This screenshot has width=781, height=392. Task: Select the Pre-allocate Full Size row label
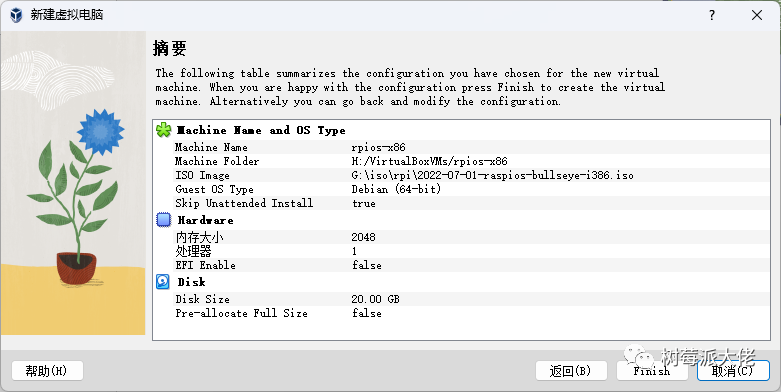242,313
